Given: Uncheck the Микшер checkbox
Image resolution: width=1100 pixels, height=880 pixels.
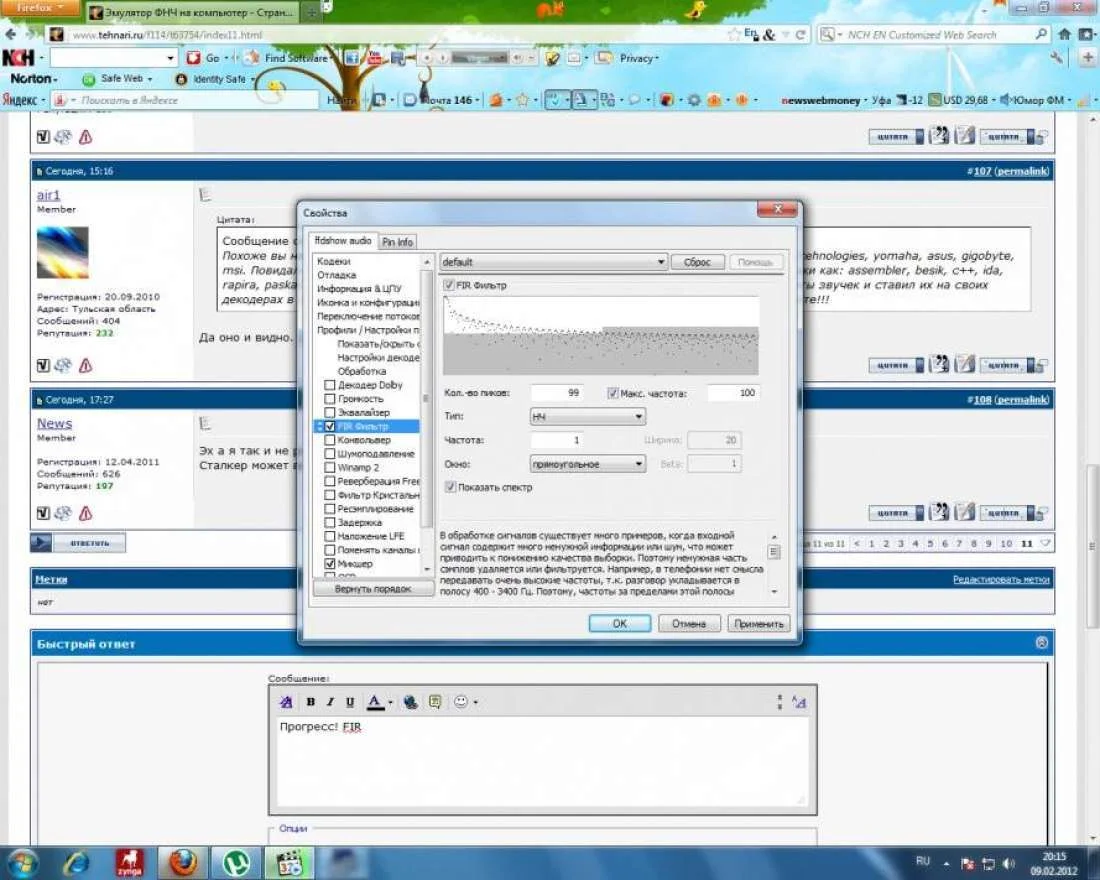Looking at the screenshot, I should click(330, 564).
